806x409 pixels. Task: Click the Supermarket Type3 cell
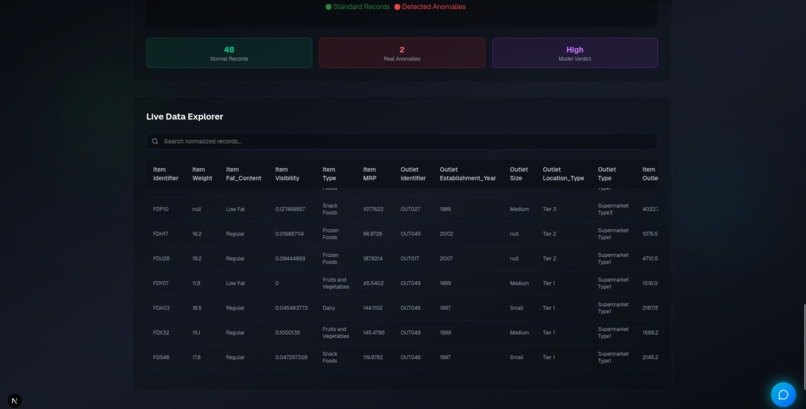point(613,209)
